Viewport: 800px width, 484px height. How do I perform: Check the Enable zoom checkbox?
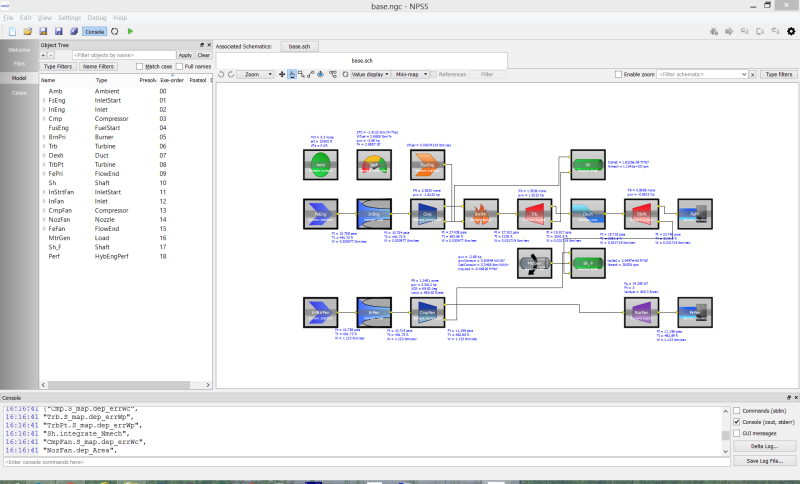click(619, 74)
